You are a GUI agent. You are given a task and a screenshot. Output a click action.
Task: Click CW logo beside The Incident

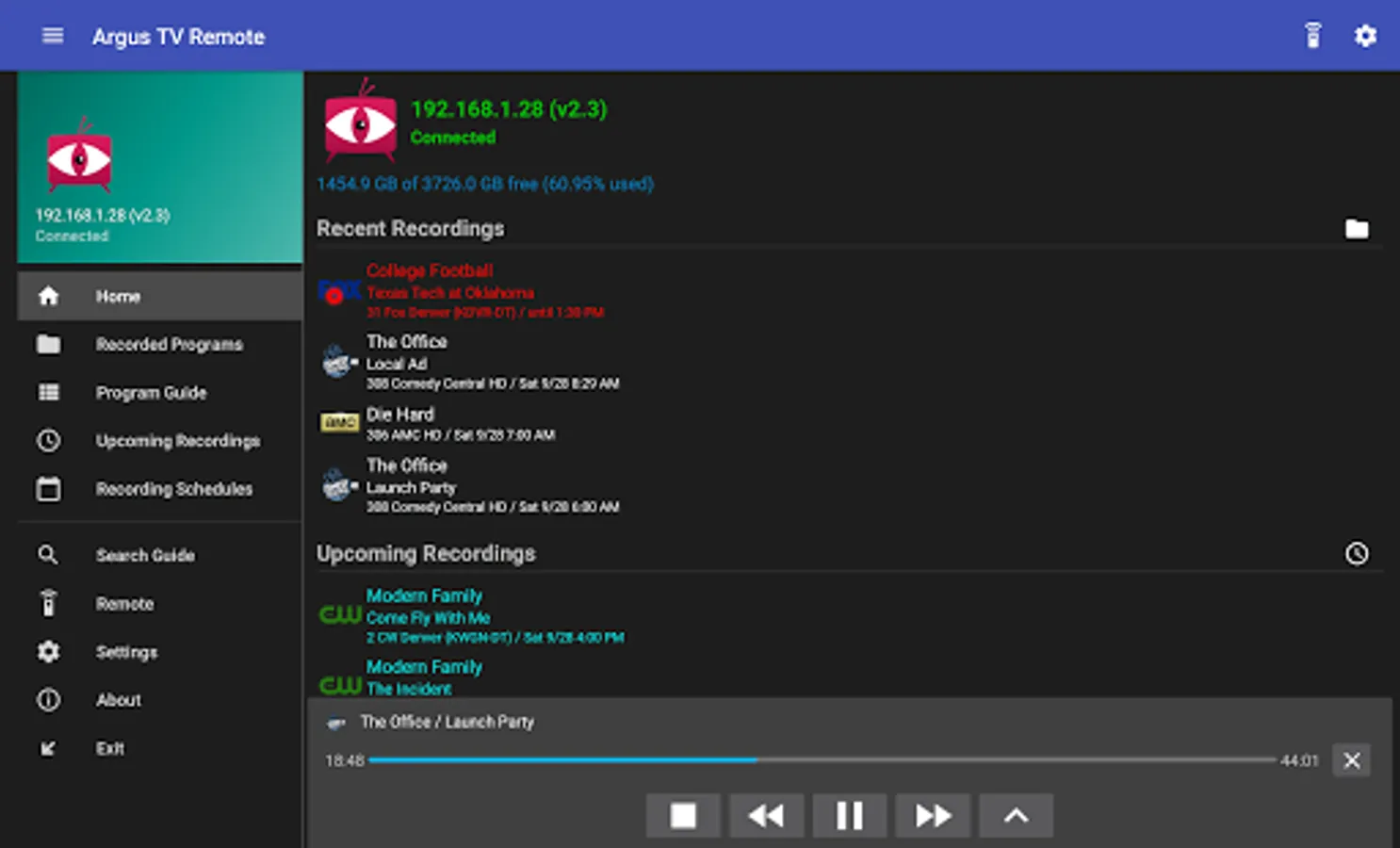(340, 685)
